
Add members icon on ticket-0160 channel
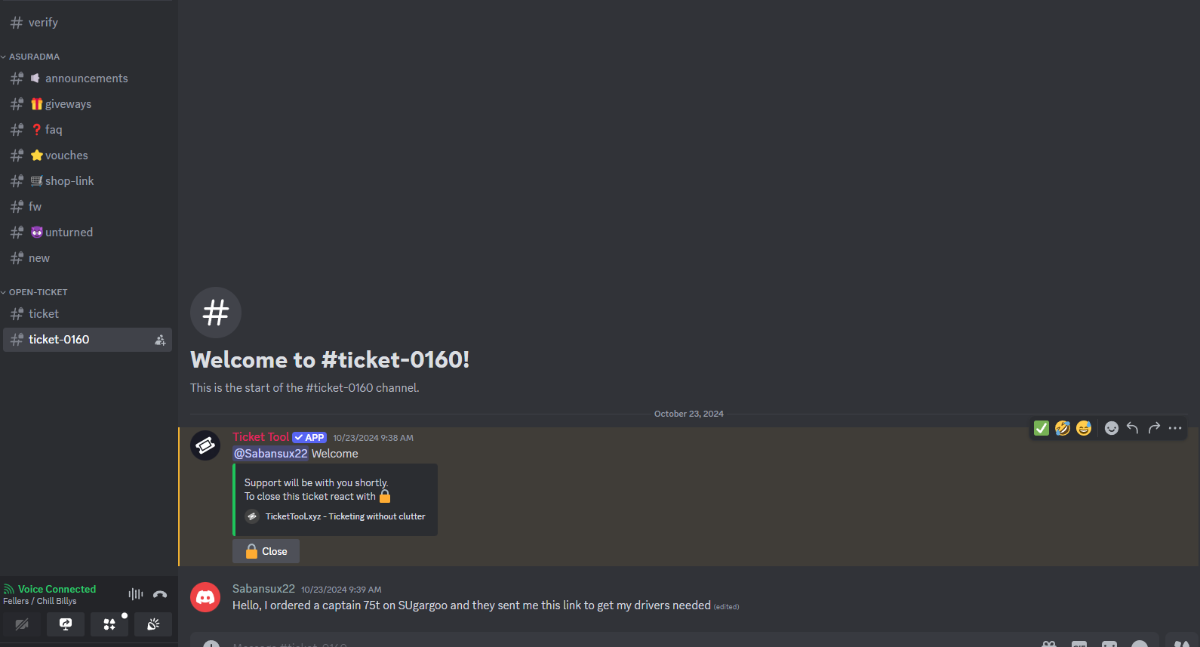(160, 340)
